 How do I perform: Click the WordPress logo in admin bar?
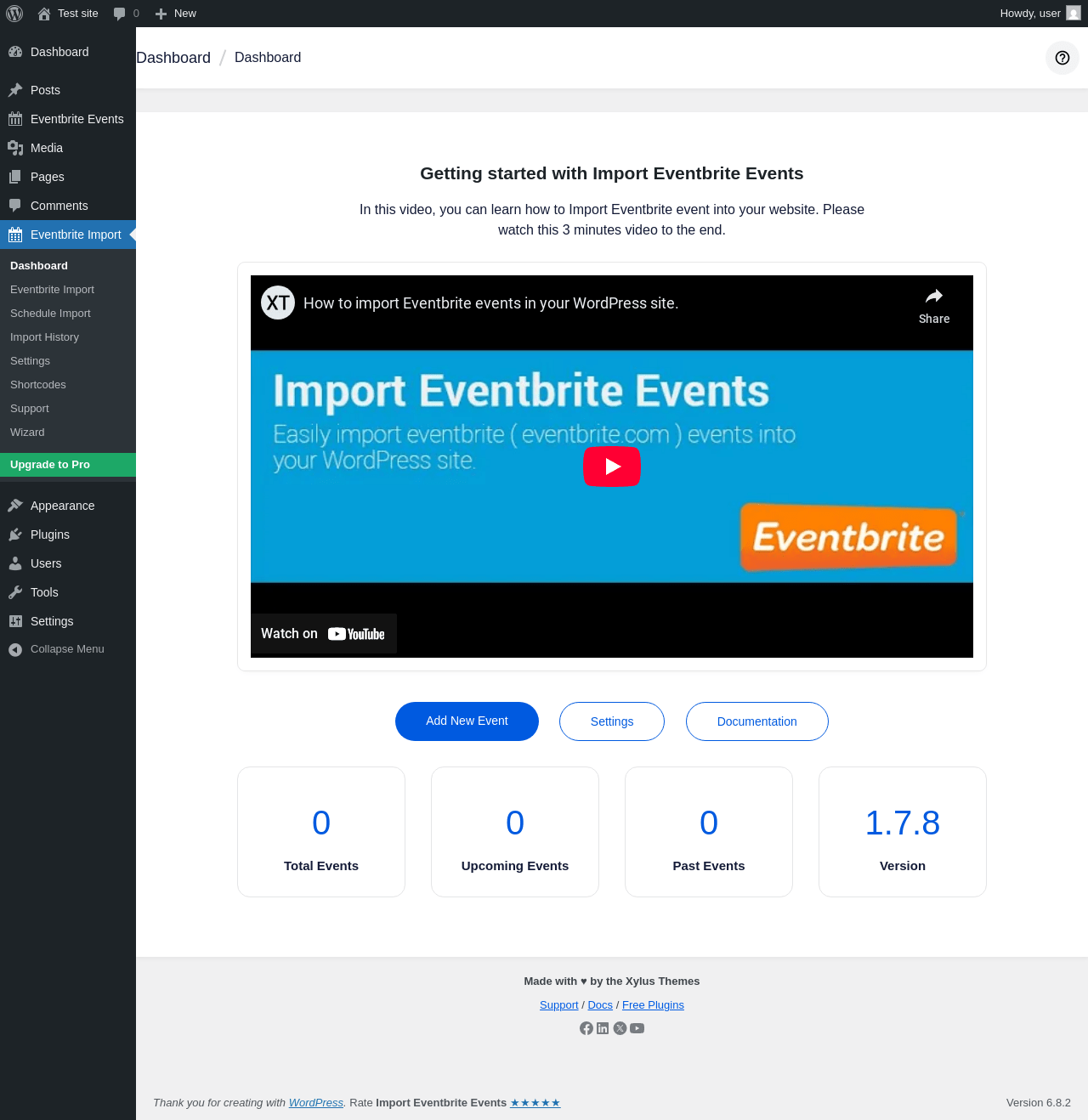pyautogui.click(x=14, y=14)
